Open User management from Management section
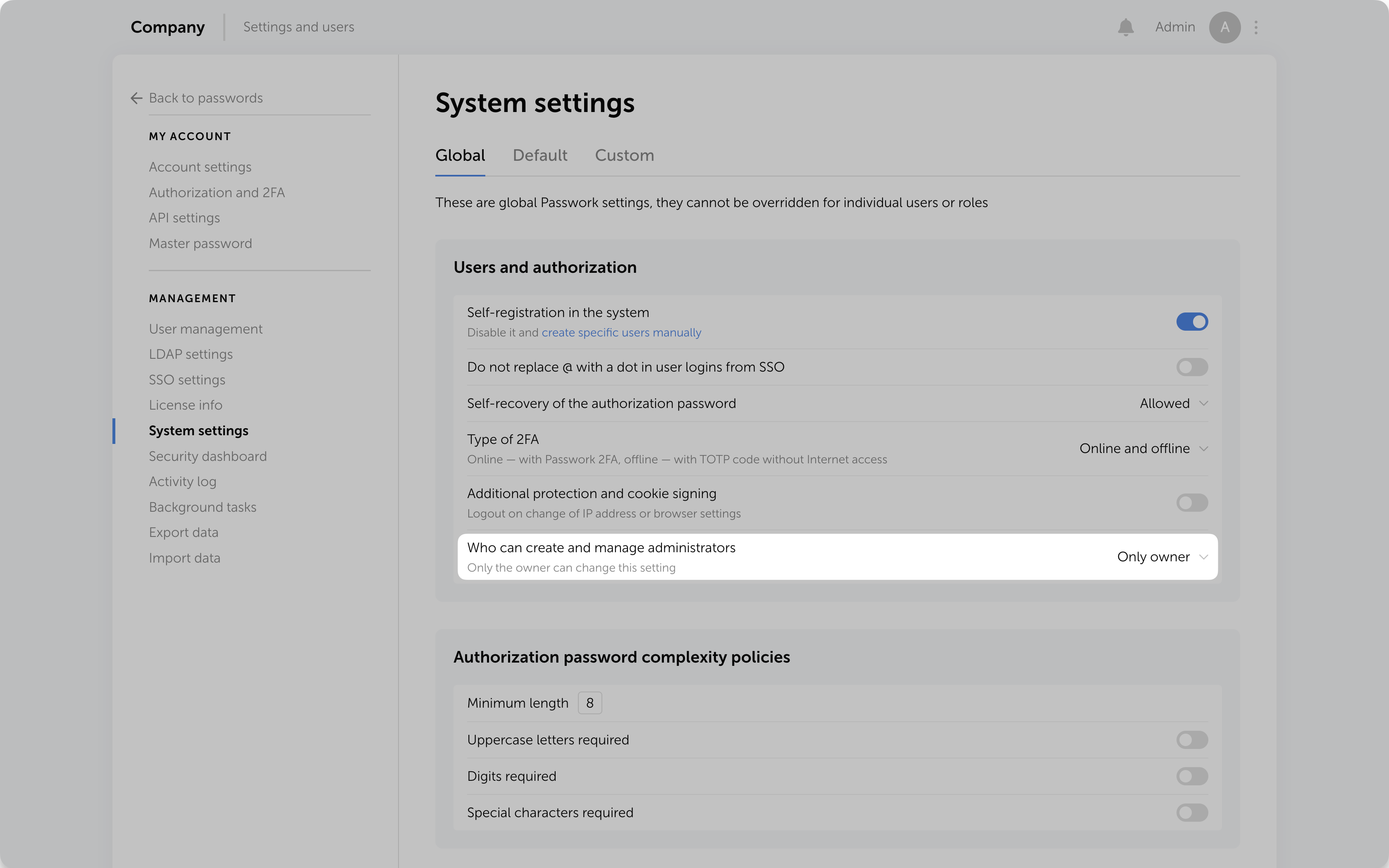 [x=205, y=328]
